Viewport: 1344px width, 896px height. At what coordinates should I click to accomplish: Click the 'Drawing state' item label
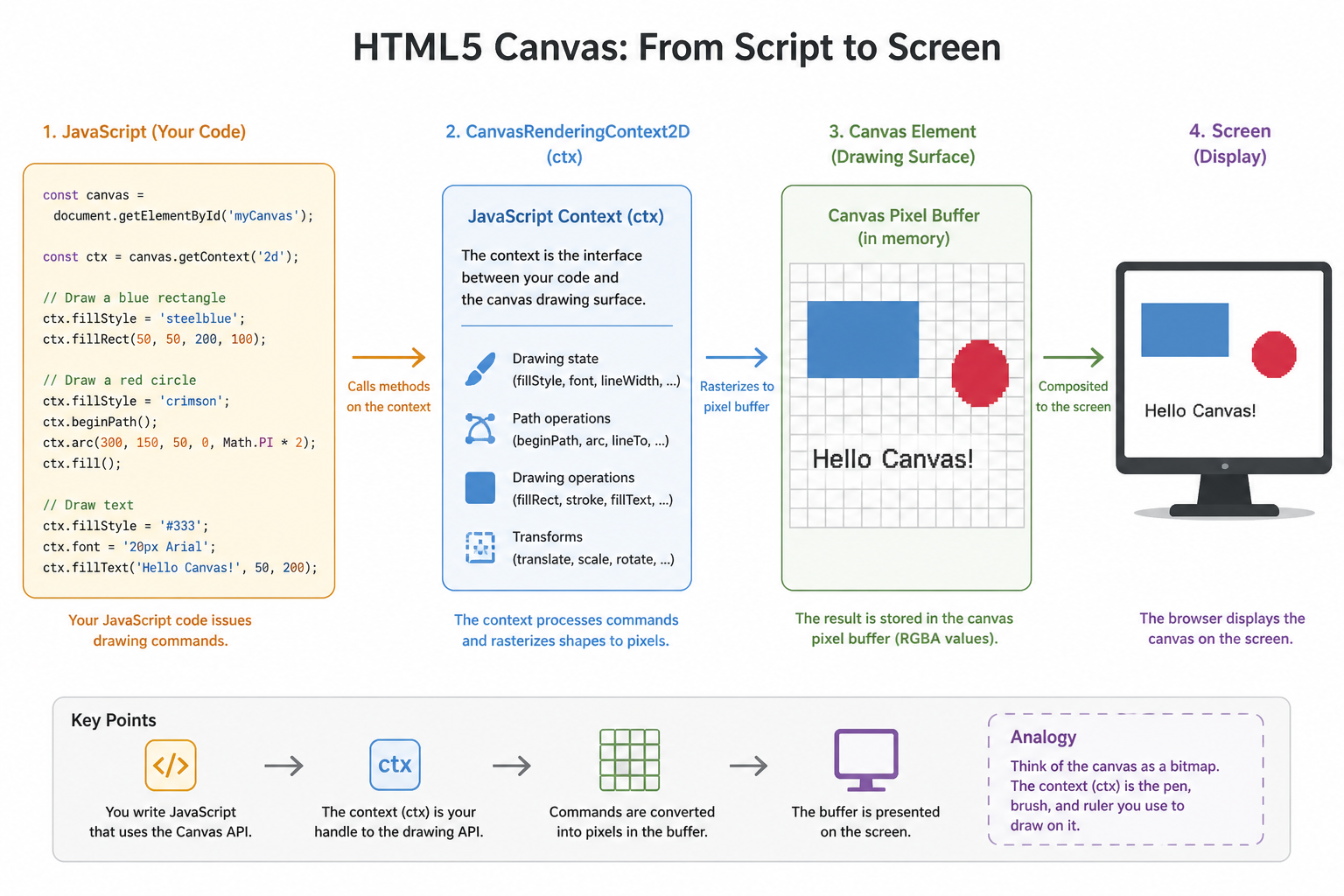click(556, 359)
